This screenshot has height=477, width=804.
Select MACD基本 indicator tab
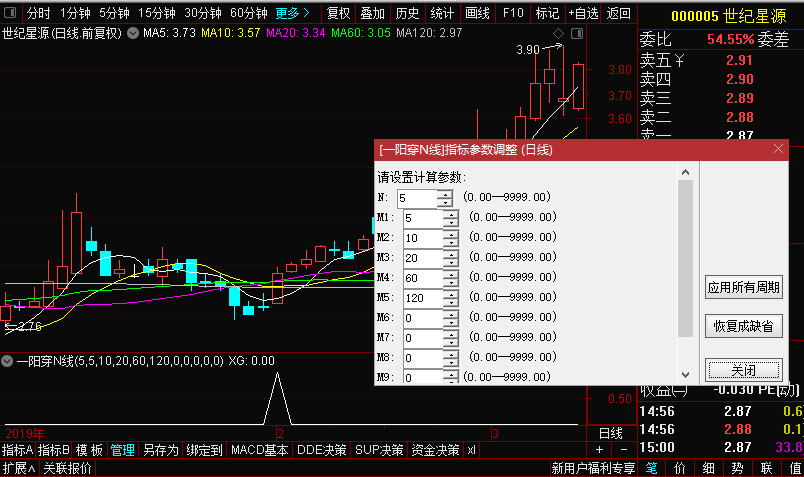(259, 450)
